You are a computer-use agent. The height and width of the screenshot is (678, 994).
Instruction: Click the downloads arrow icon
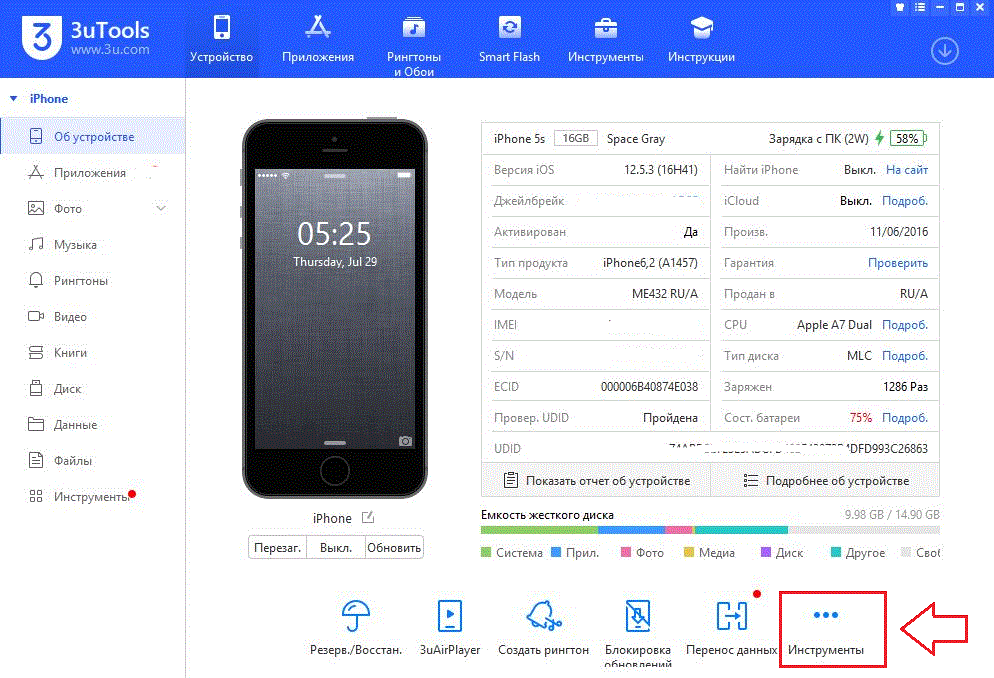point(945,51)
